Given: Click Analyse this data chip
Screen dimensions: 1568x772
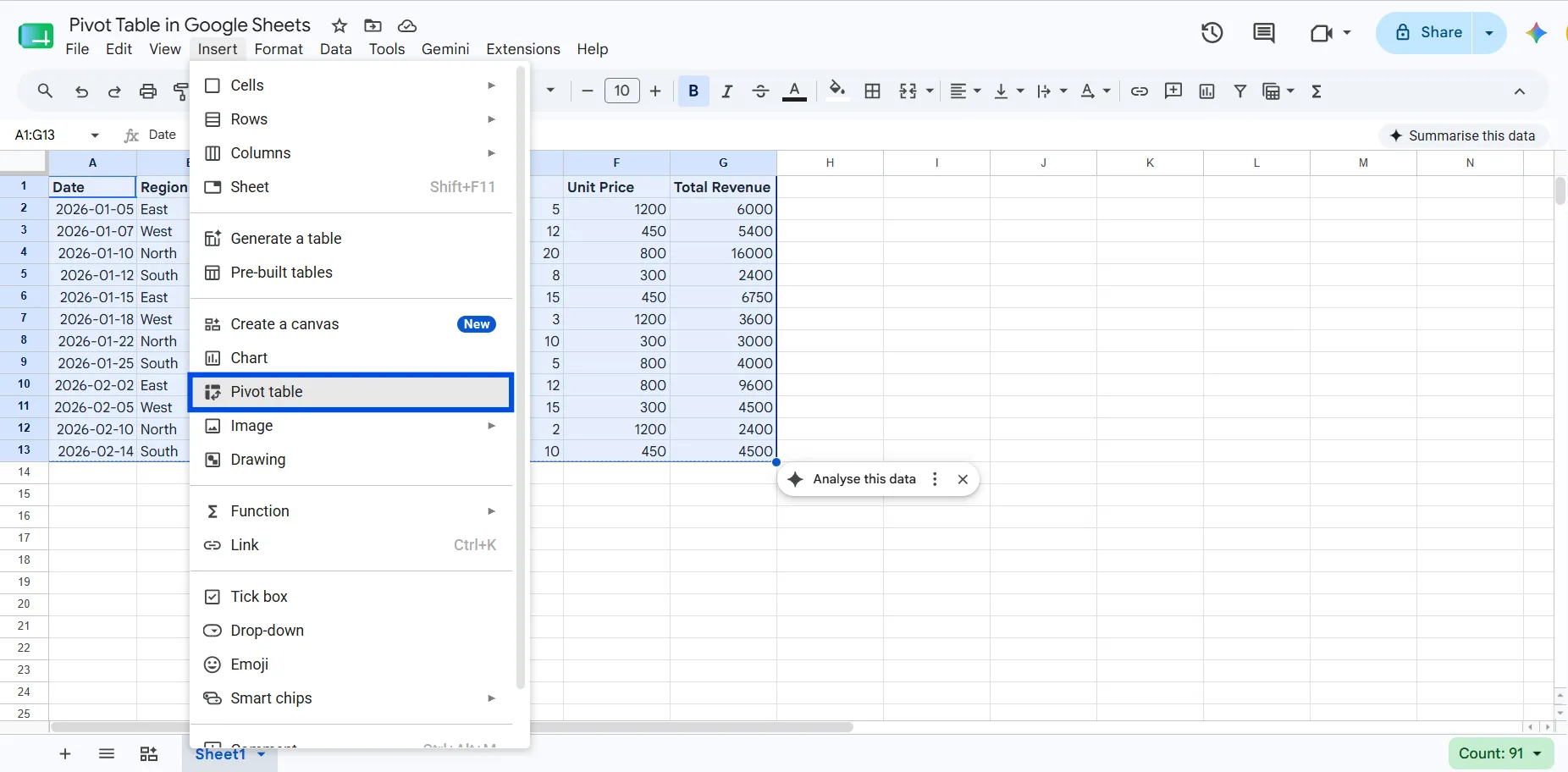Looking at the screenshot, I should click(864, 479).
